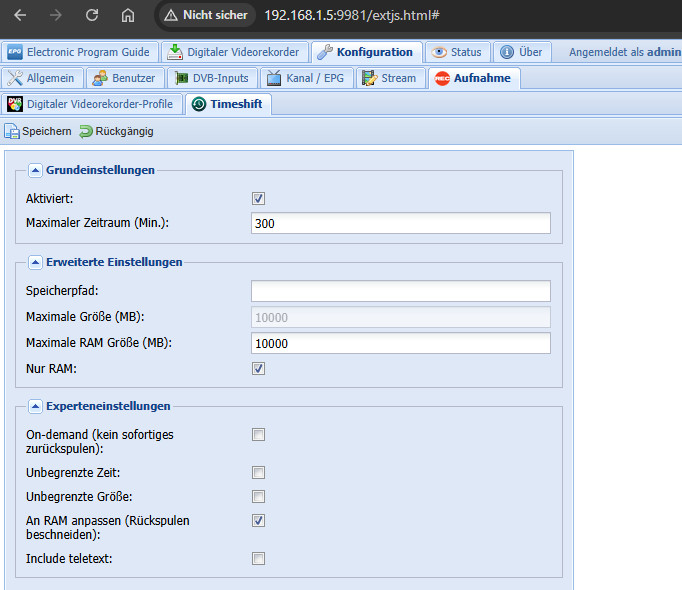
Task: Switch to Digitaler Videorekorder-Profile tab
Action: [90, 104]
